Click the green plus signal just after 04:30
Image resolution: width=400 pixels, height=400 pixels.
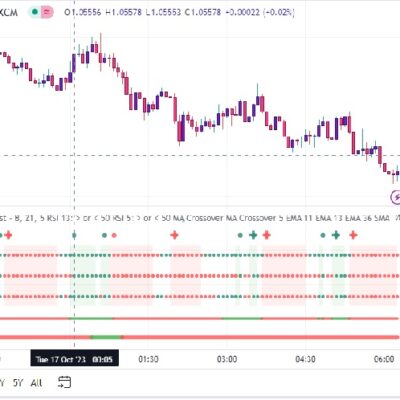[x=336, y=235]
